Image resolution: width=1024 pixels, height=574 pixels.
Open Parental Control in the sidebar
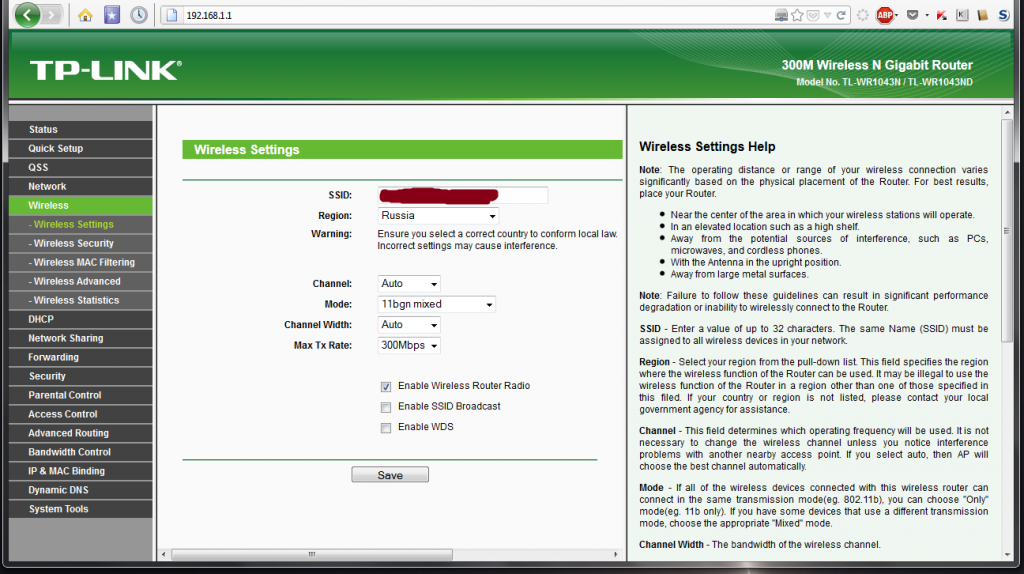[81, 394]
